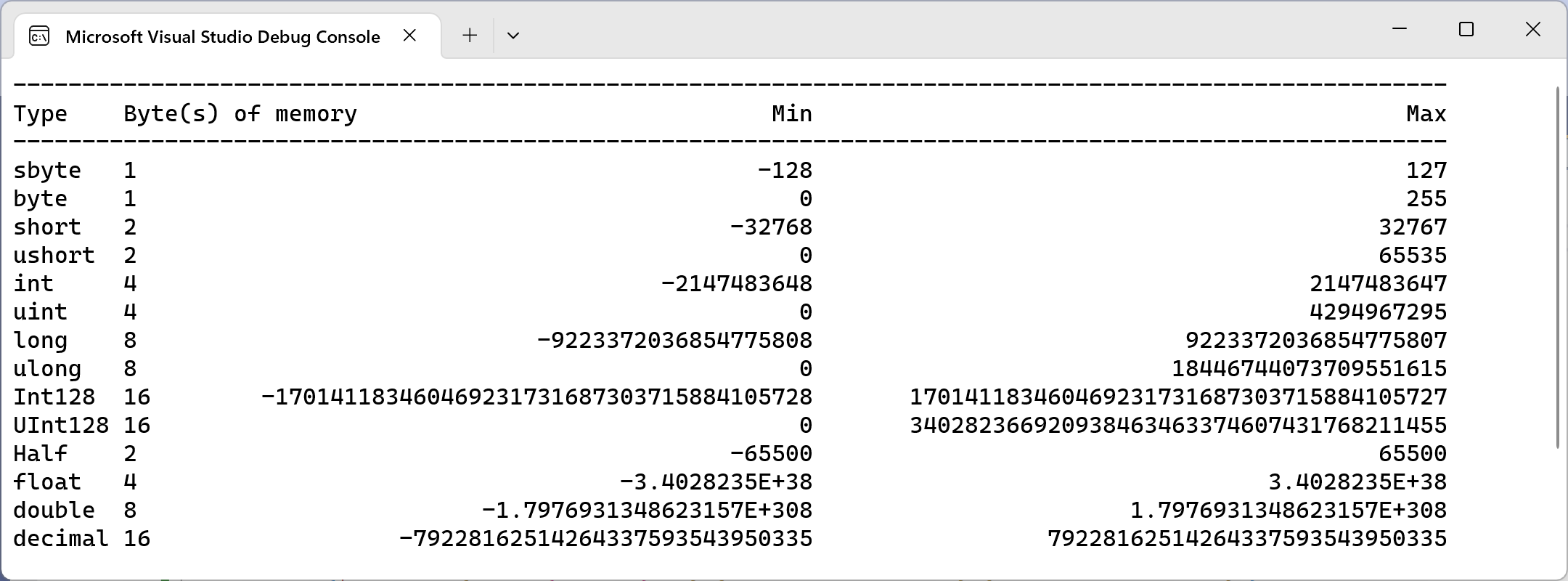Open a new terminal tab
The height and width of the screenshot is (581, 1568).
tap(470, 36)
